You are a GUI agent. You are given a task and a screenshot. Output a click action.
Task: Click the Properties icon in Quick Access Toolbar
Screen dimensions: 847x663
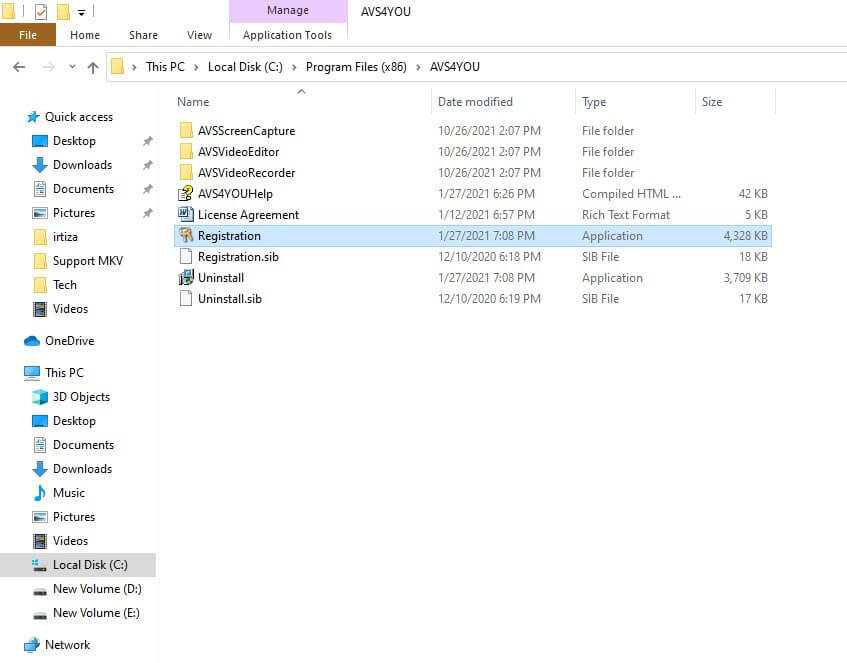click(41, 11)
